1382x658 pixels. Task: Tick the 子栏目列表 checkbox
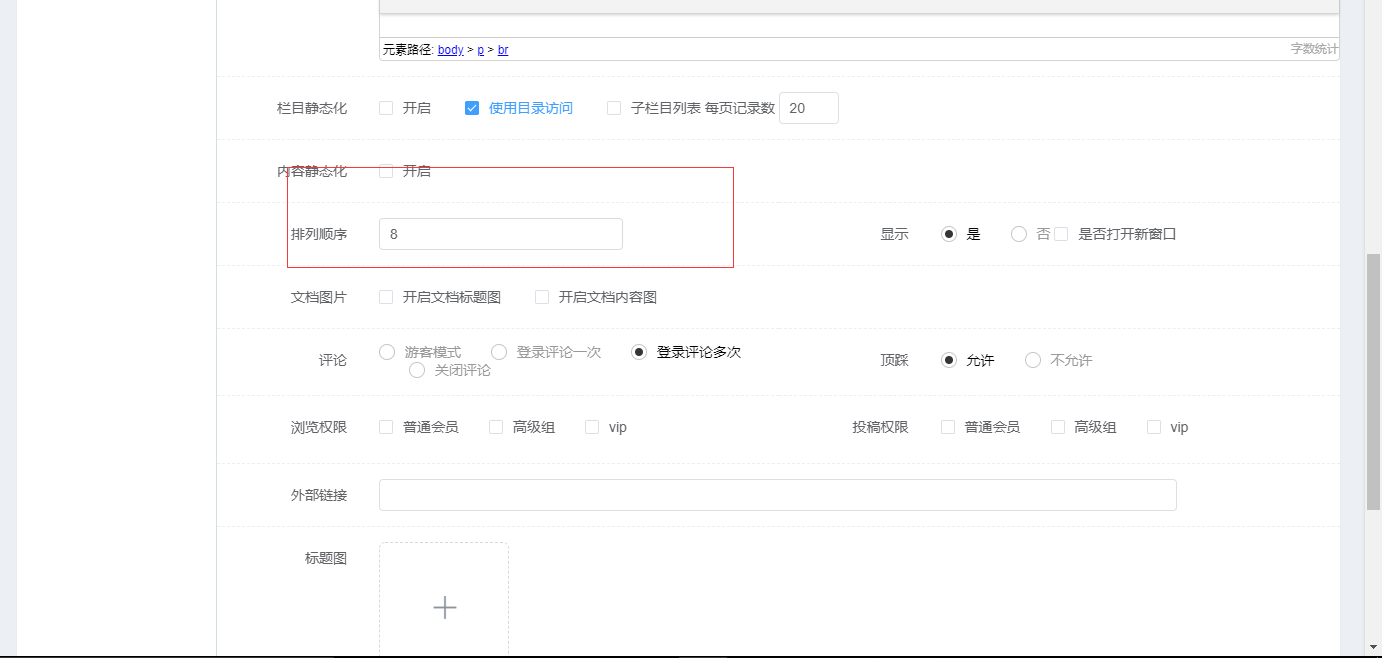[x=614, y=108]
